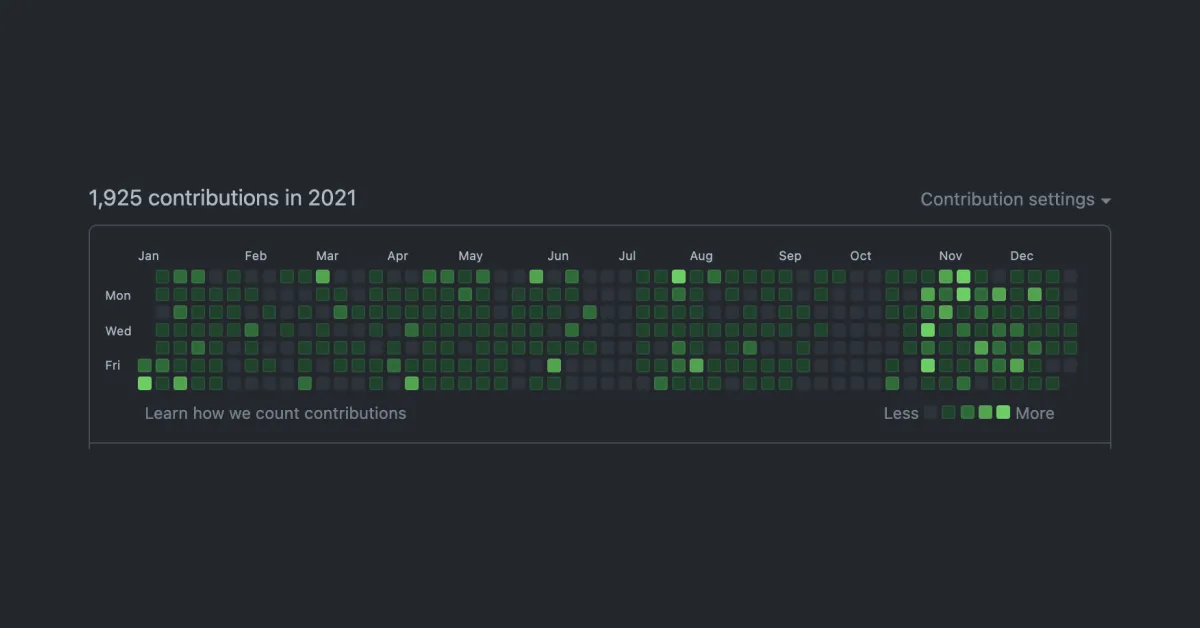The height and width of the screenshot is (628, 1200).
Task: Open the Learn how we count contributions link
Action: [276, 413]
